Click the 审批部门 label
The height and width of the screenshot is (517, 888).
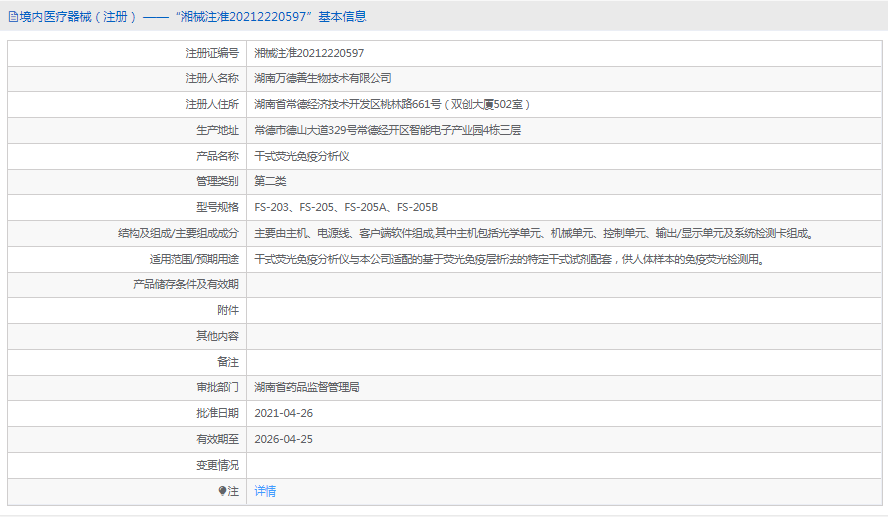(217, 387)
